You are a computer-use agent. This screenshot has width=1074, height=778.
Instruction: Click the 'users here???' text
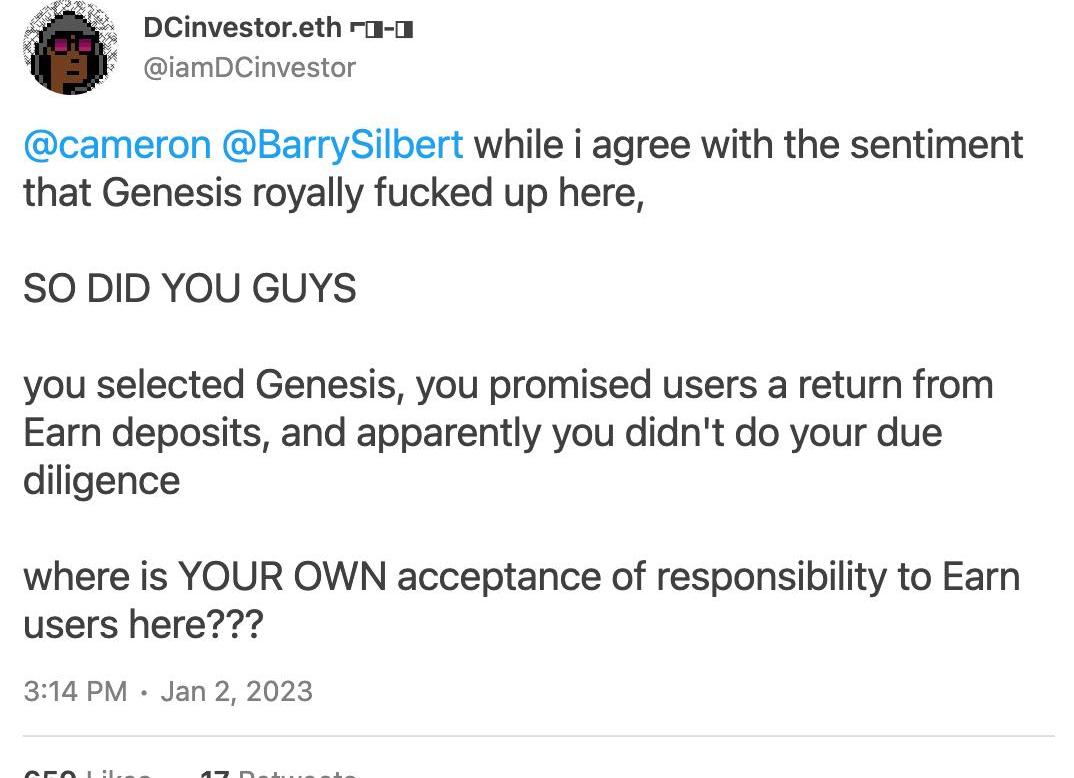[x=143, y=625]
